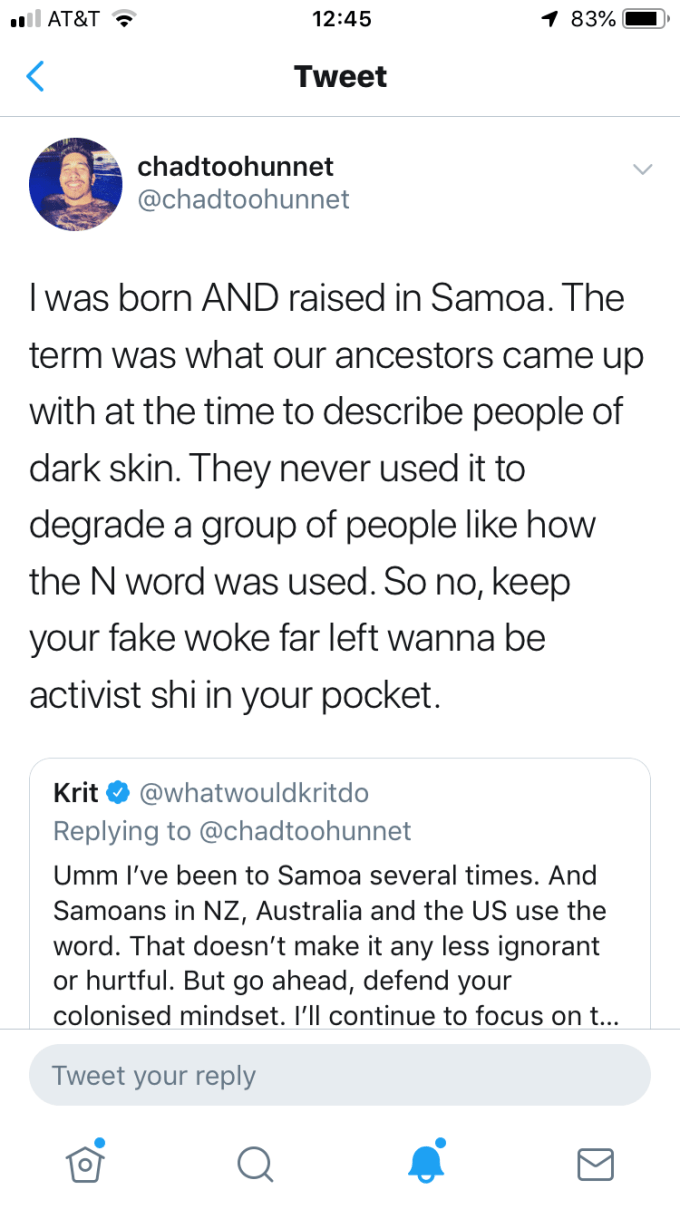
Task: Click the blue verified badge beside Krit
Action: click(x=118, y=793)
